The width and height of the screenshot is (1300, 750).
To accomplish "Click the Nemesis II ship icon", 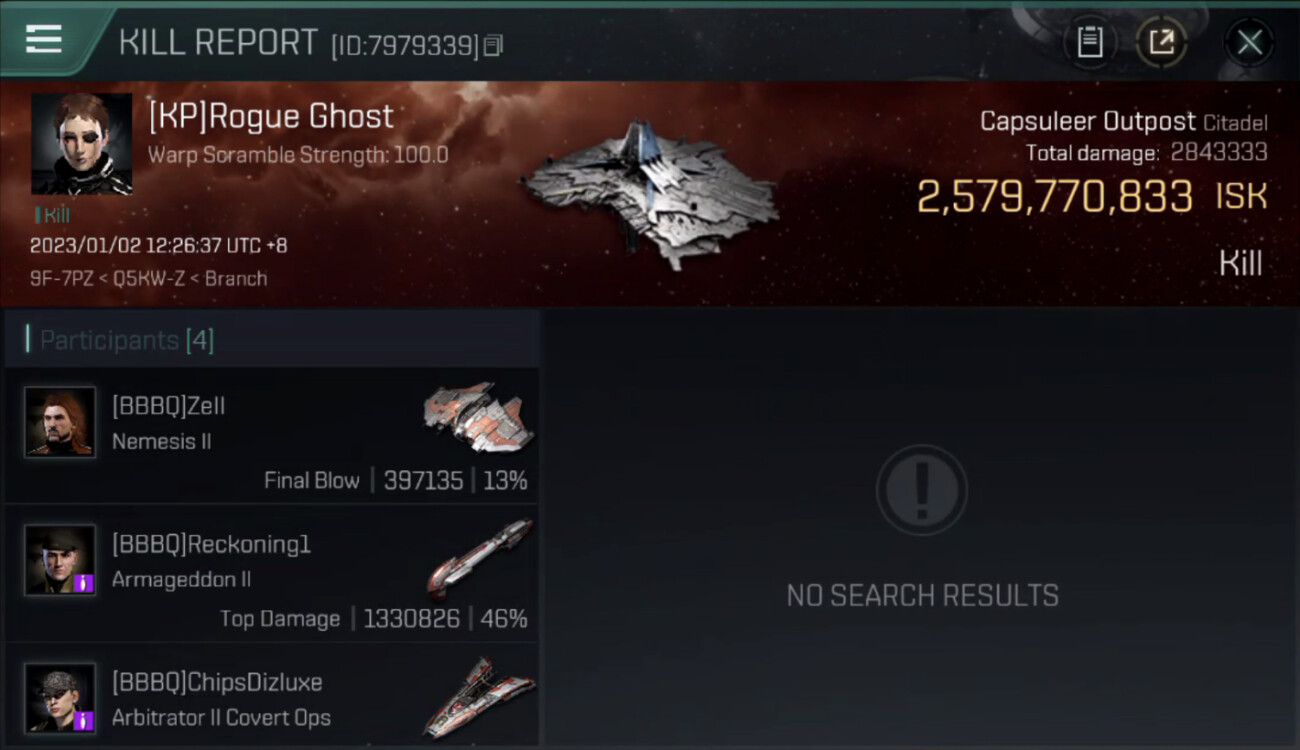I will tap(479, 416).
